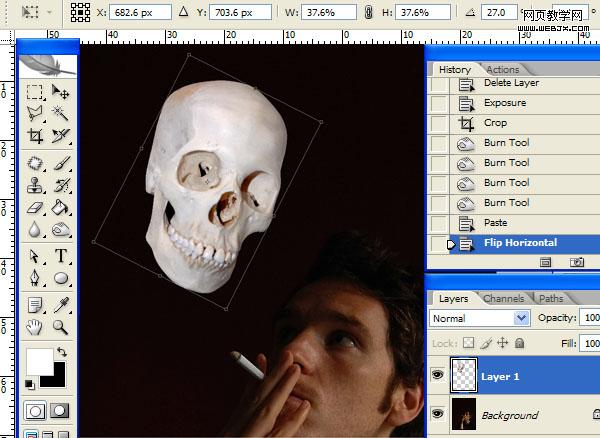Click the foreground white color swatch
The height and width of the screenshot is (438, 600).
pos(39,361)
